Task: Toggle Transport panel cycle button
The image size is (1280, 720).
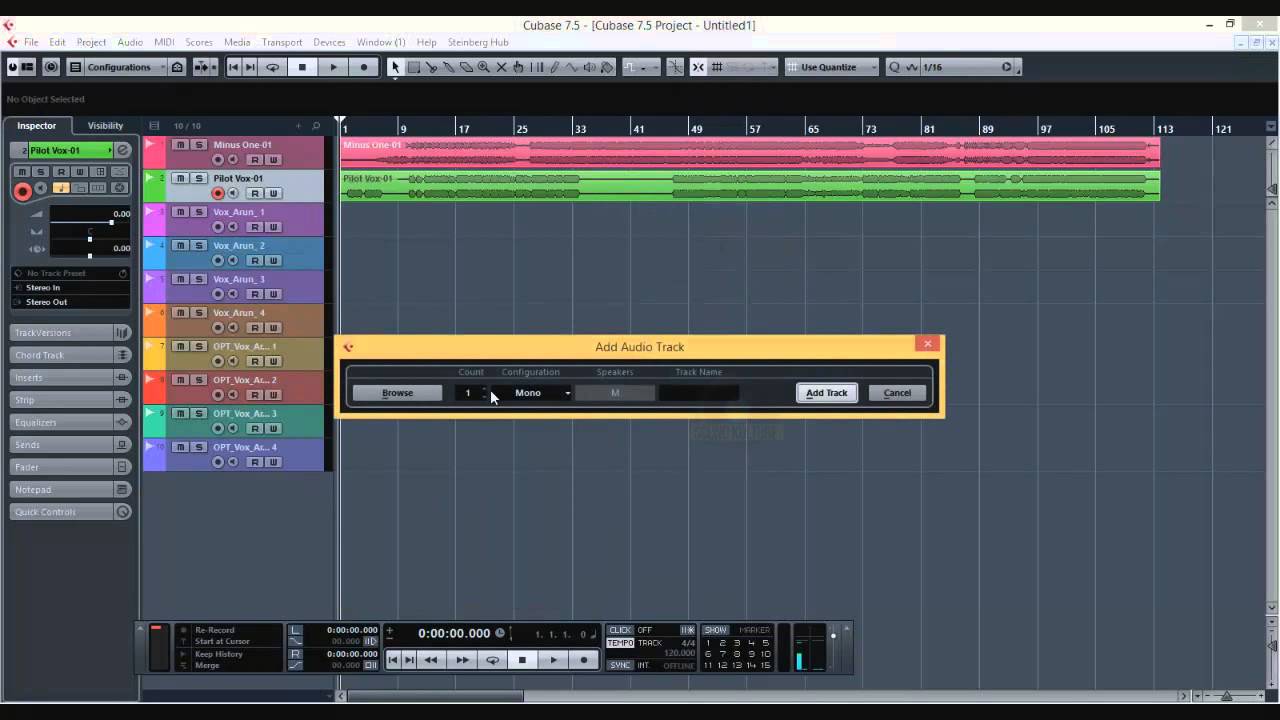Action: [x=492, y=660]
